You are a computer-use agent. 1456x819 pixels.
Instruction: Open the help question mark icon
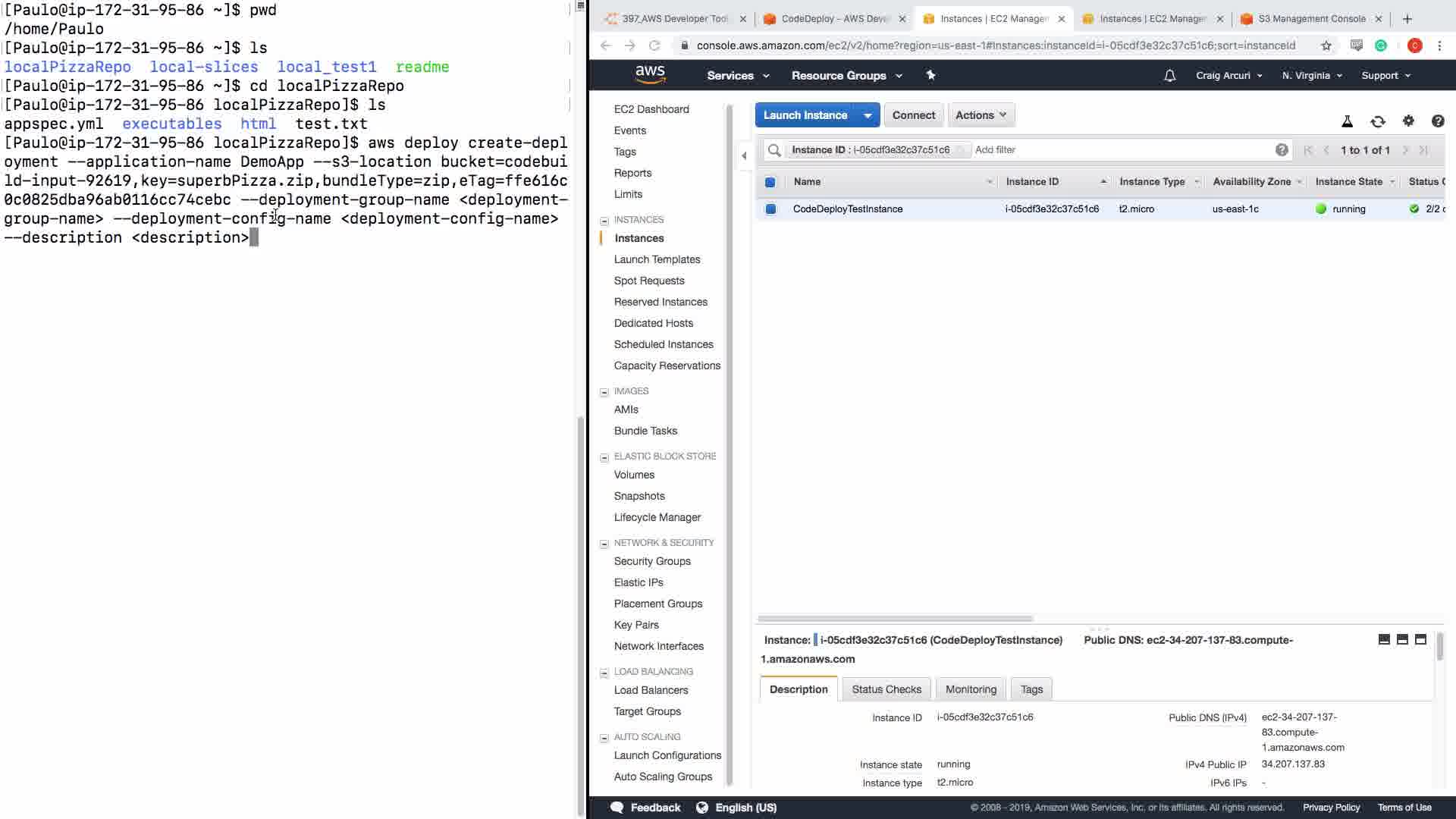click(x=1437, y=121)
